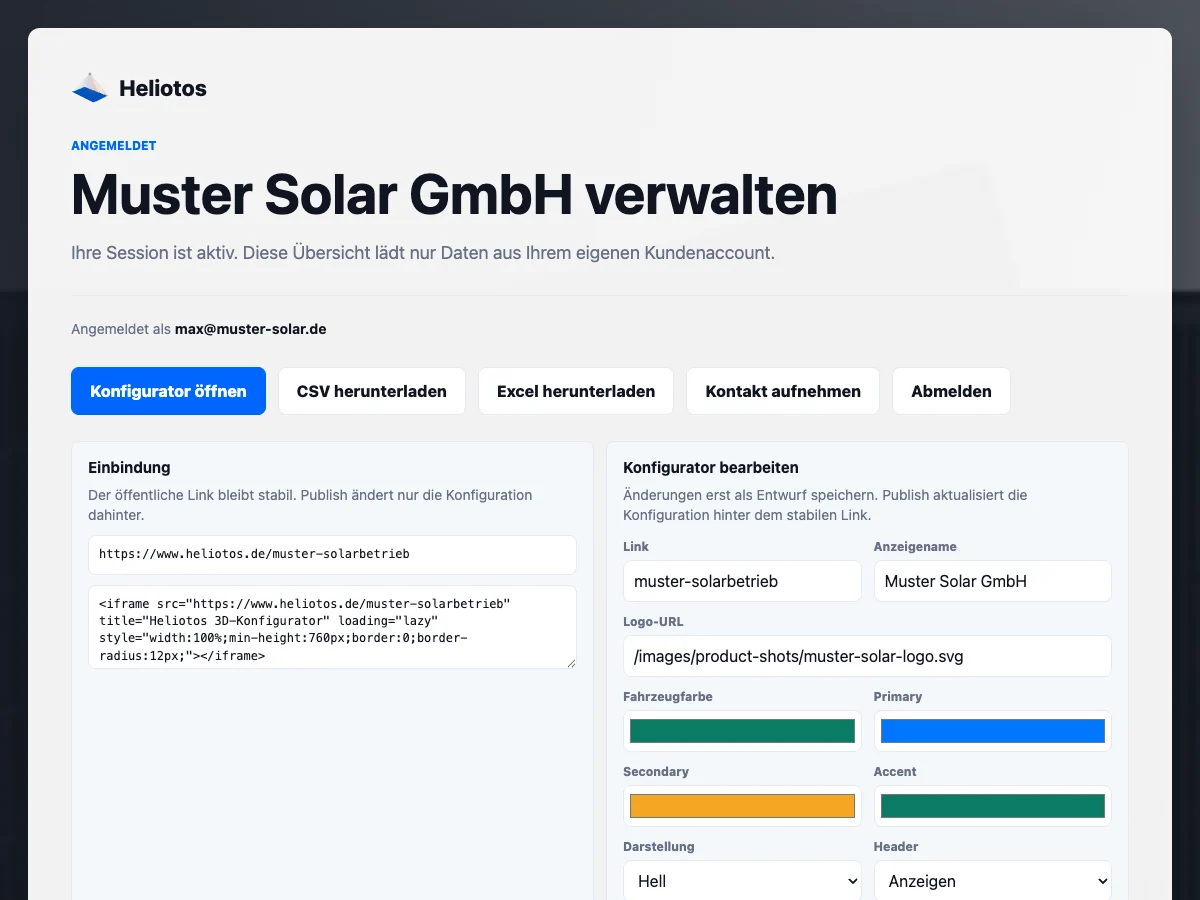
Task: Open the Fahrzeugfarbe color picker
Action: tap(742, 731)
